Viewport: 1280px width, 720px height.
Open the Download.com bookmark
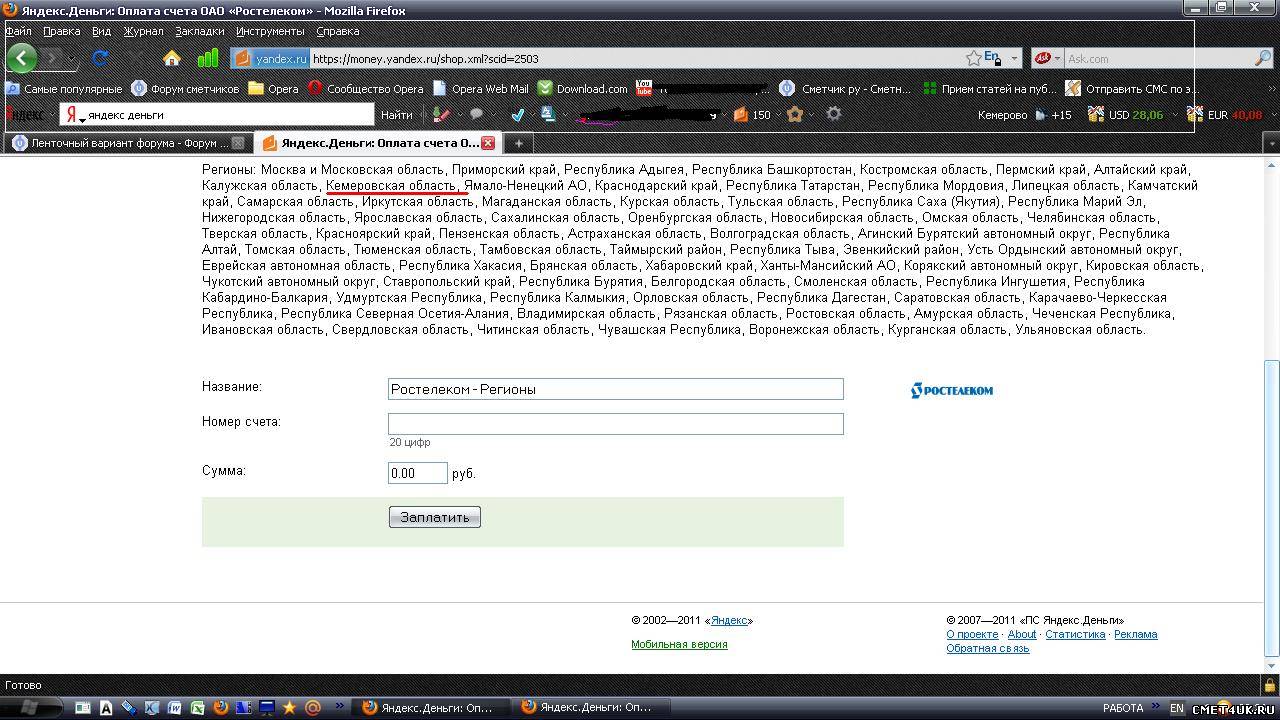583,88
